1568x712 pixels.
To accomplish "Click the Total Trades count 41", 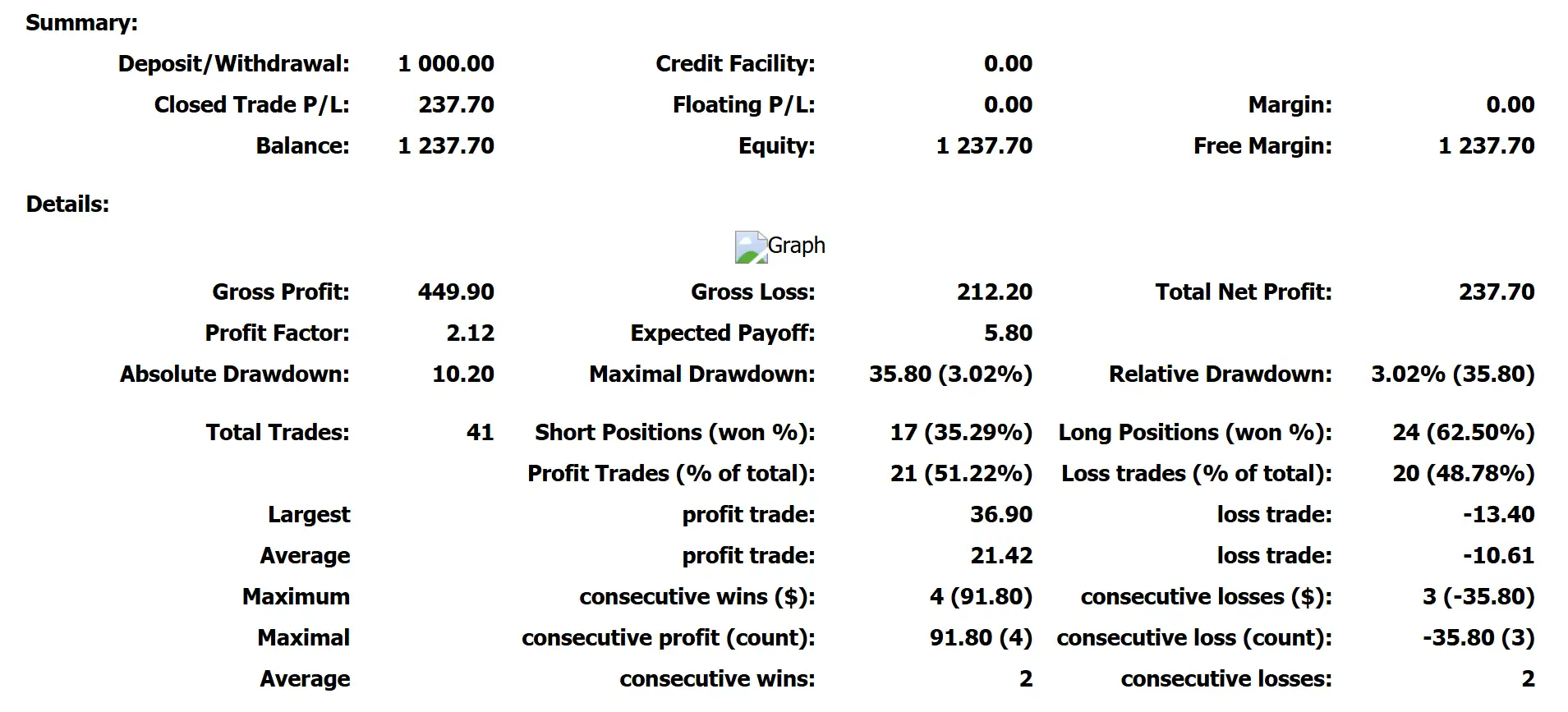I will 481,433.
